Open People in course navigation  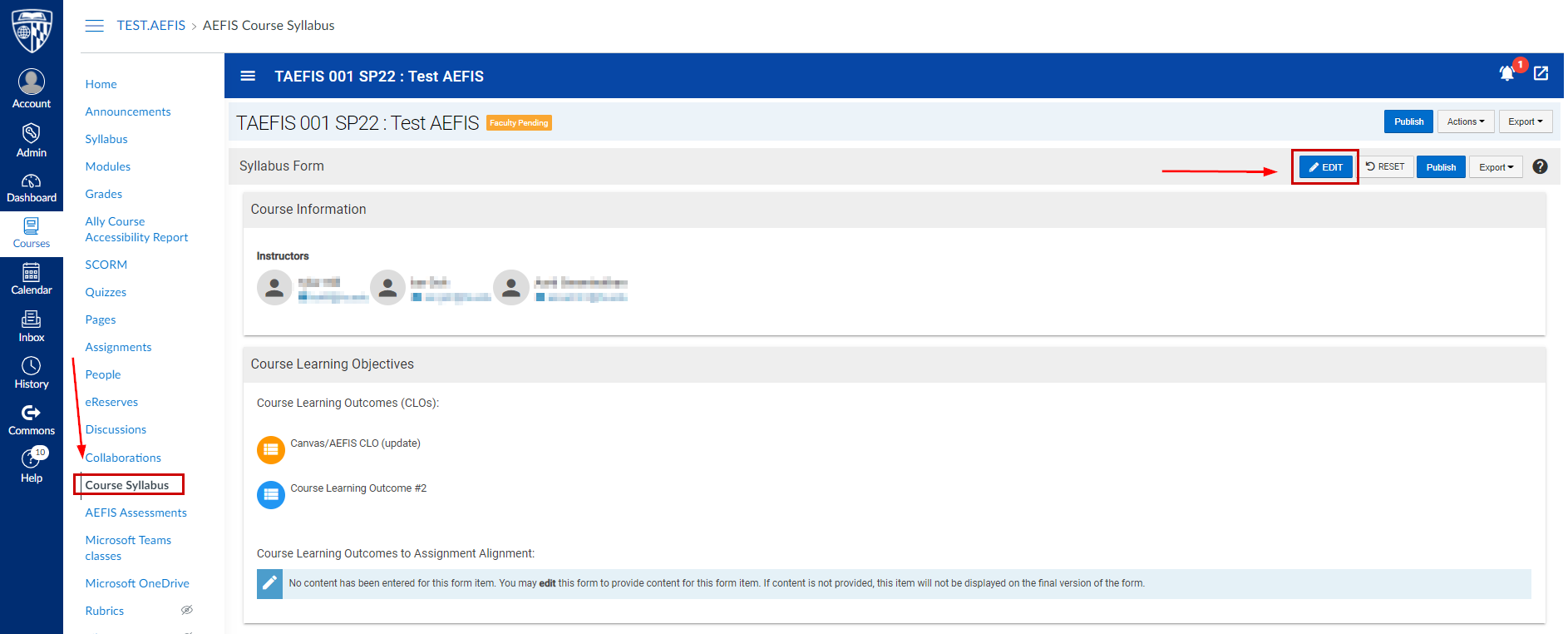point(103,374)
